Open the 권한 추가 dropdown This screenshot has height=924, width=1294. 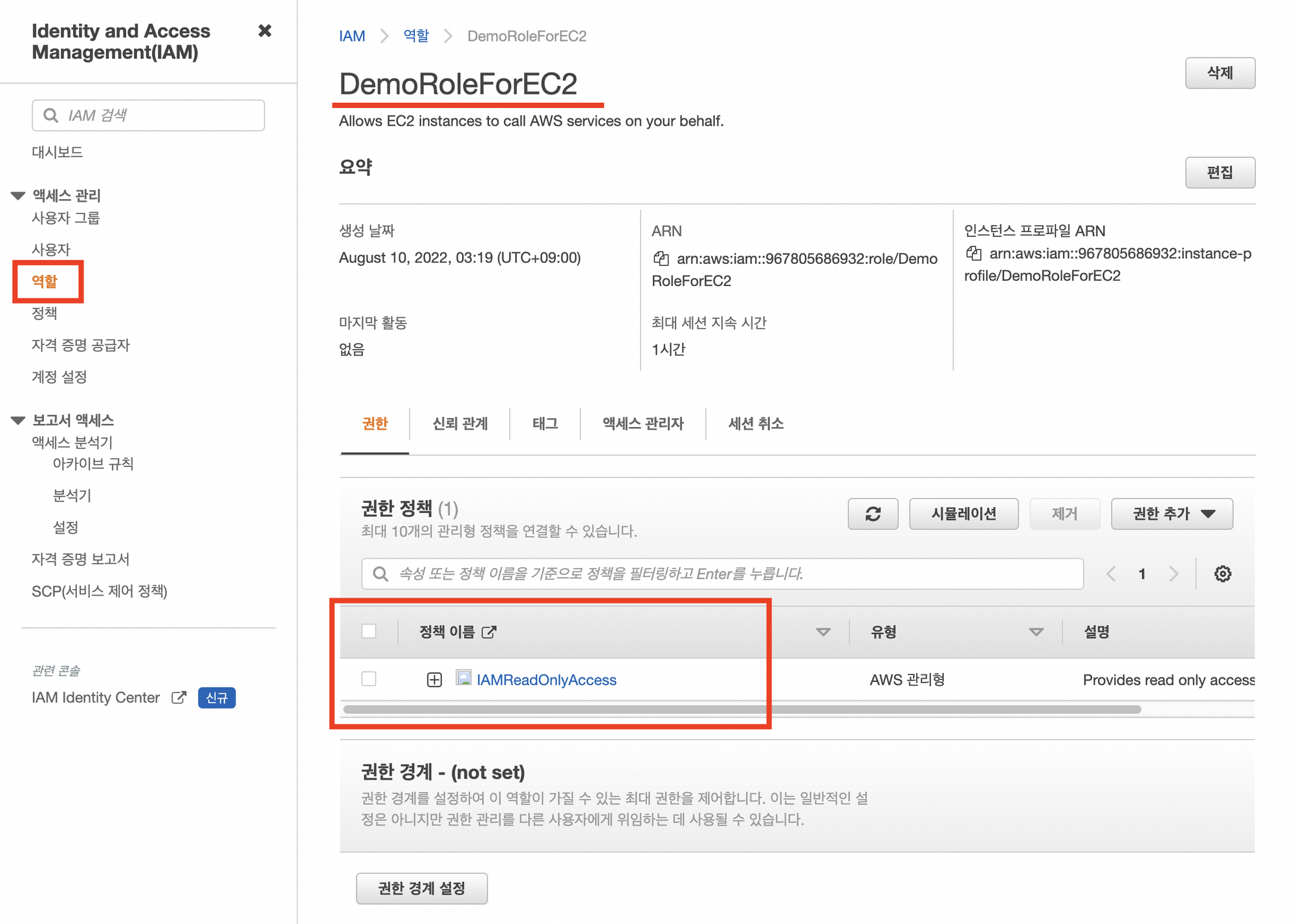click(x=1172, y=514)
